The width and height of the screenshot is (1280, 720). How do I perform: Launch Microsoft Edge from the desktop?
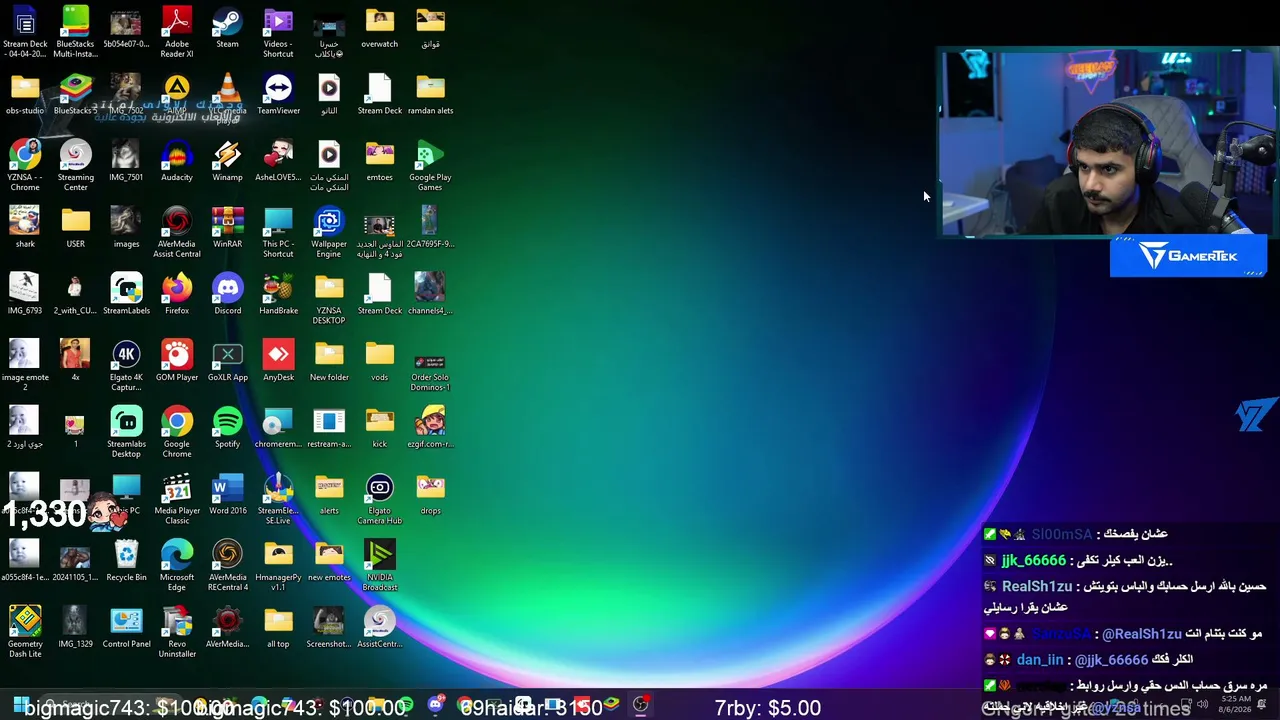coord(177,566)
